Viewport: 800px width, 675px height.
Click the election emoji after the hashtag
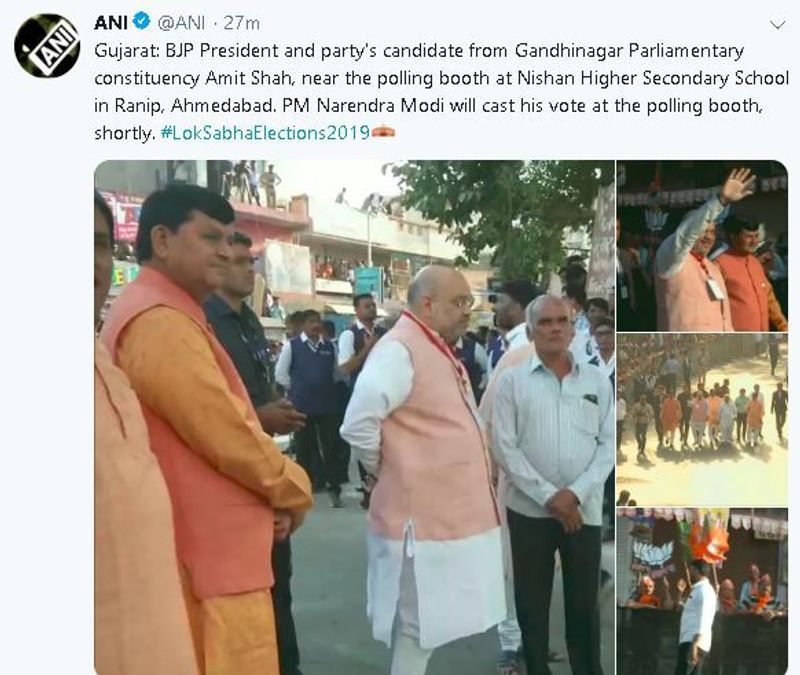click(383, 133)
